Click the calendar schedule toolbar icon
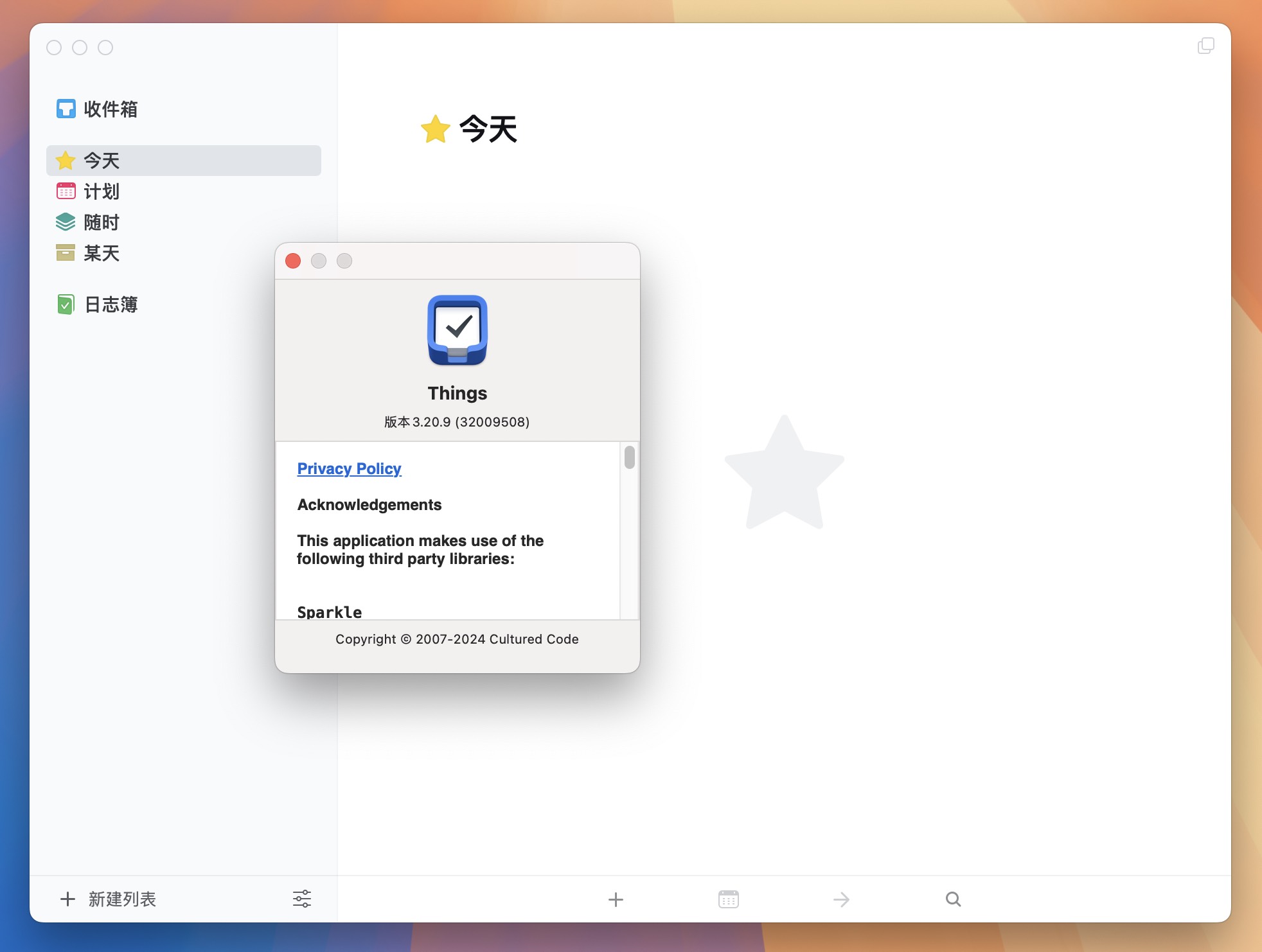 (728, 898)
